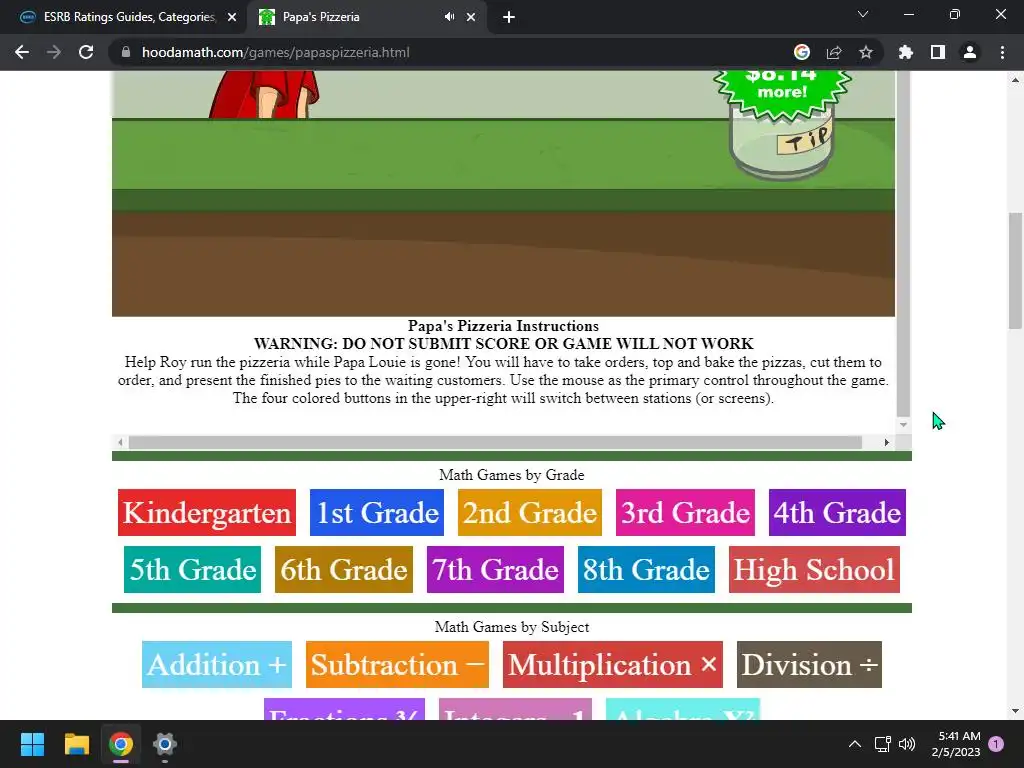Click the page scrollbar down arrow
The height and width of the screenshot is (768, 1024).
click(x=1016, y=711)
